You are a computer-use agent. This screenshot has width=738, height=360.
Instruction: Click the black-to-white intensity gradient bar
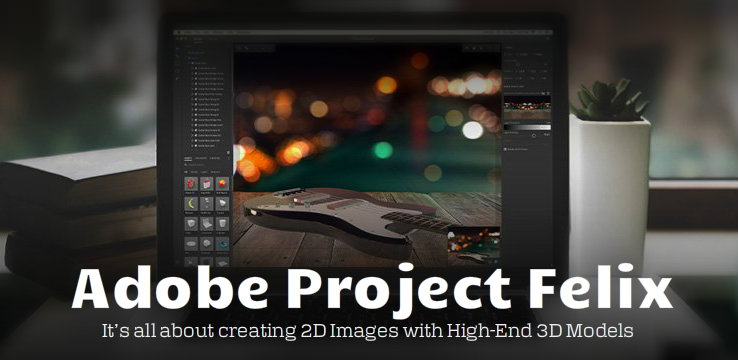(x=527, y=127)
